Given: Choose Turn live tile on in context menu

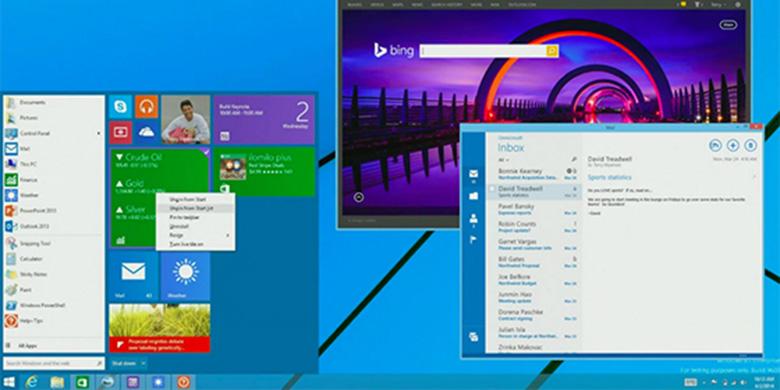Looking at the screenshot, I should click(195, 244).
